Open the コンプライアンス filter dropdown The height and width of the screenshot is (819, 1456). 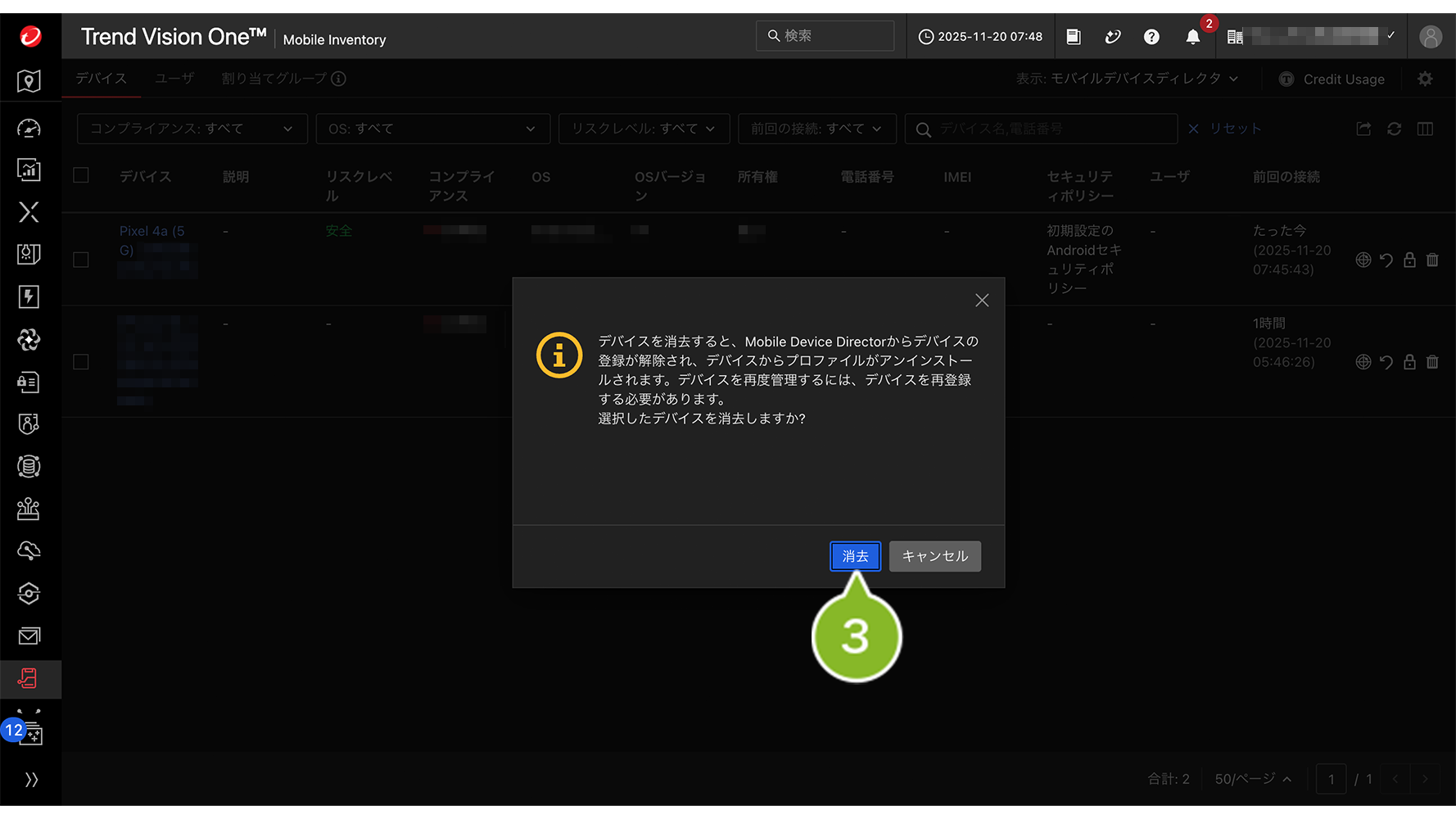(192, 129)
